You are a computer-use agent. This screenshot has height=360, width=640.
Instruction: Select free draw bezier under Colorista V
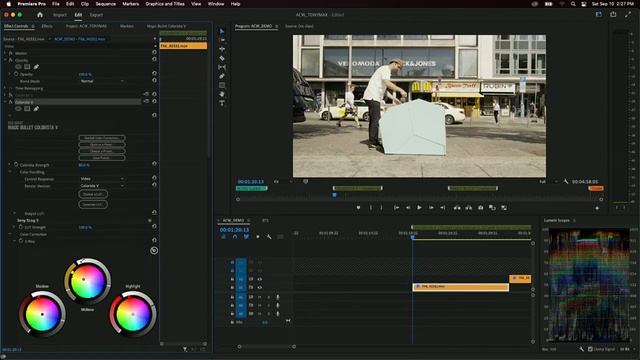coord(36,109)
